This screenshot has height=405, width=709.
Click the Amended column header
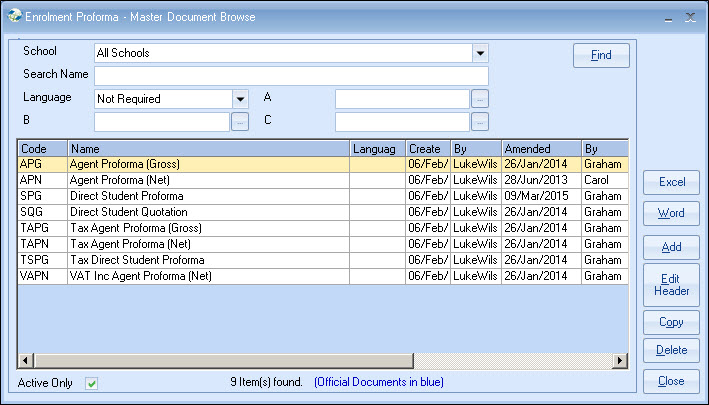tap(540, 149)
